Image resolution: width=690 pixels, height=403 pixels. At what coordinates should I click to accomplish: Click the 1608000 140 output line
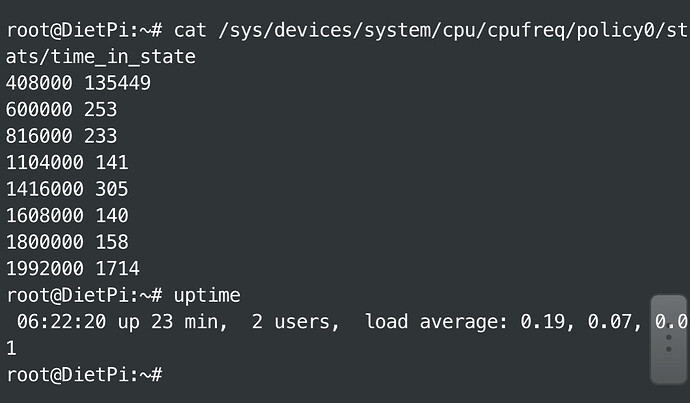pyautogui.click(x=67, y=215)
